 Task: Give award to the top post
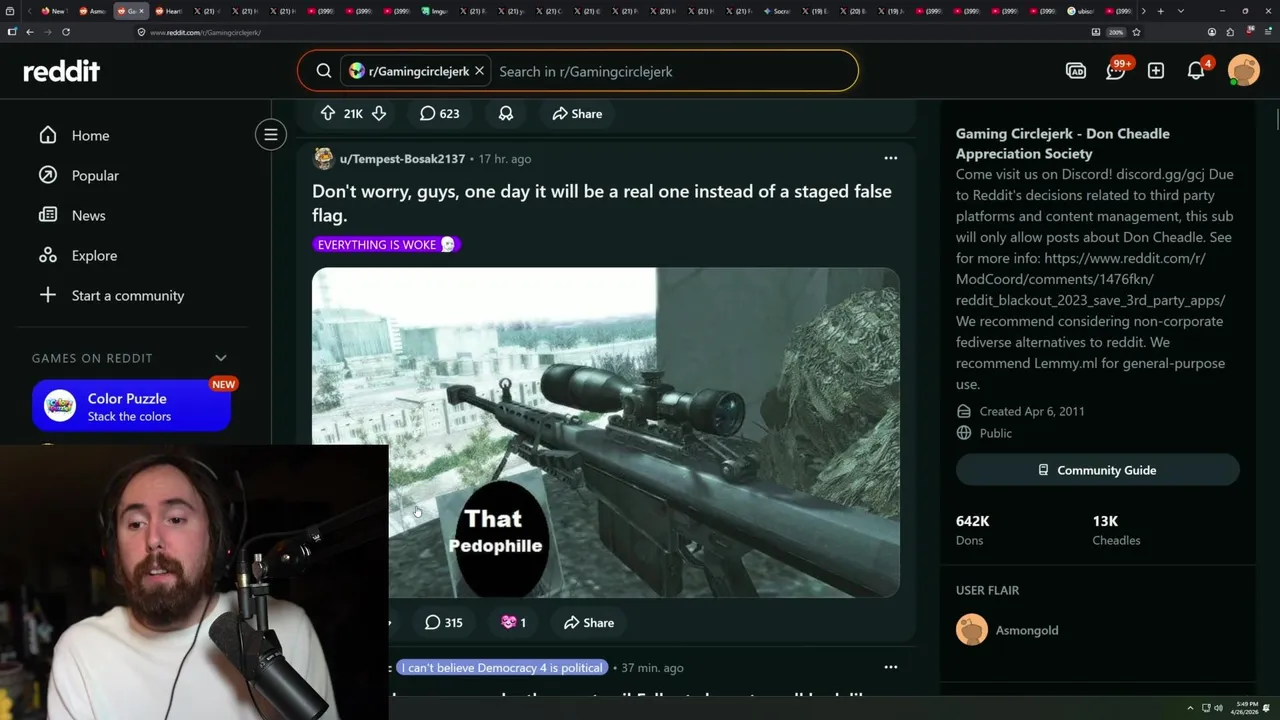click(x=506, y=114)
